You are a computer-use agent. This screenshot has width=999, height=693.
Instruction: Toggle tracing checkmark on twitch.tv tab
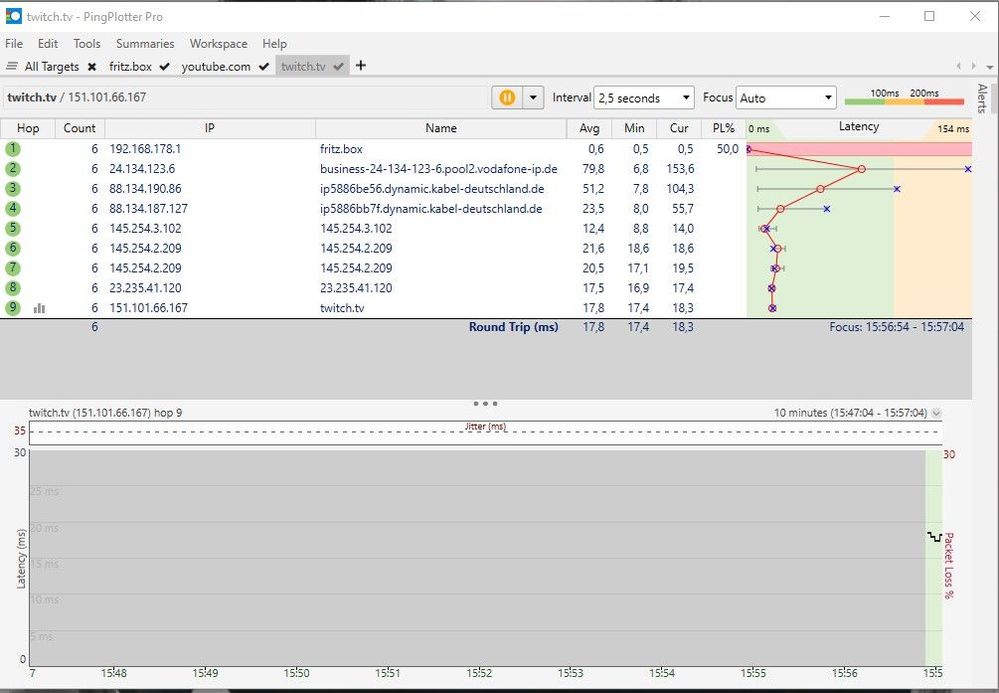click(x=339, y=66)
